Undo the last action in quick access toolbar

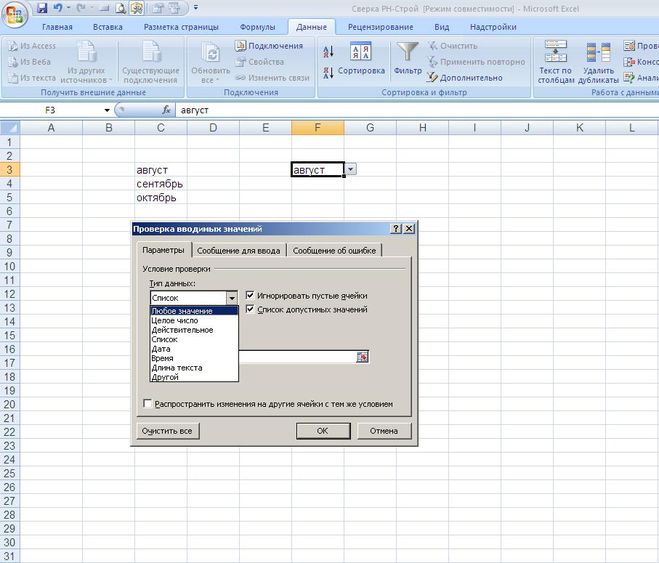point(58,8)
